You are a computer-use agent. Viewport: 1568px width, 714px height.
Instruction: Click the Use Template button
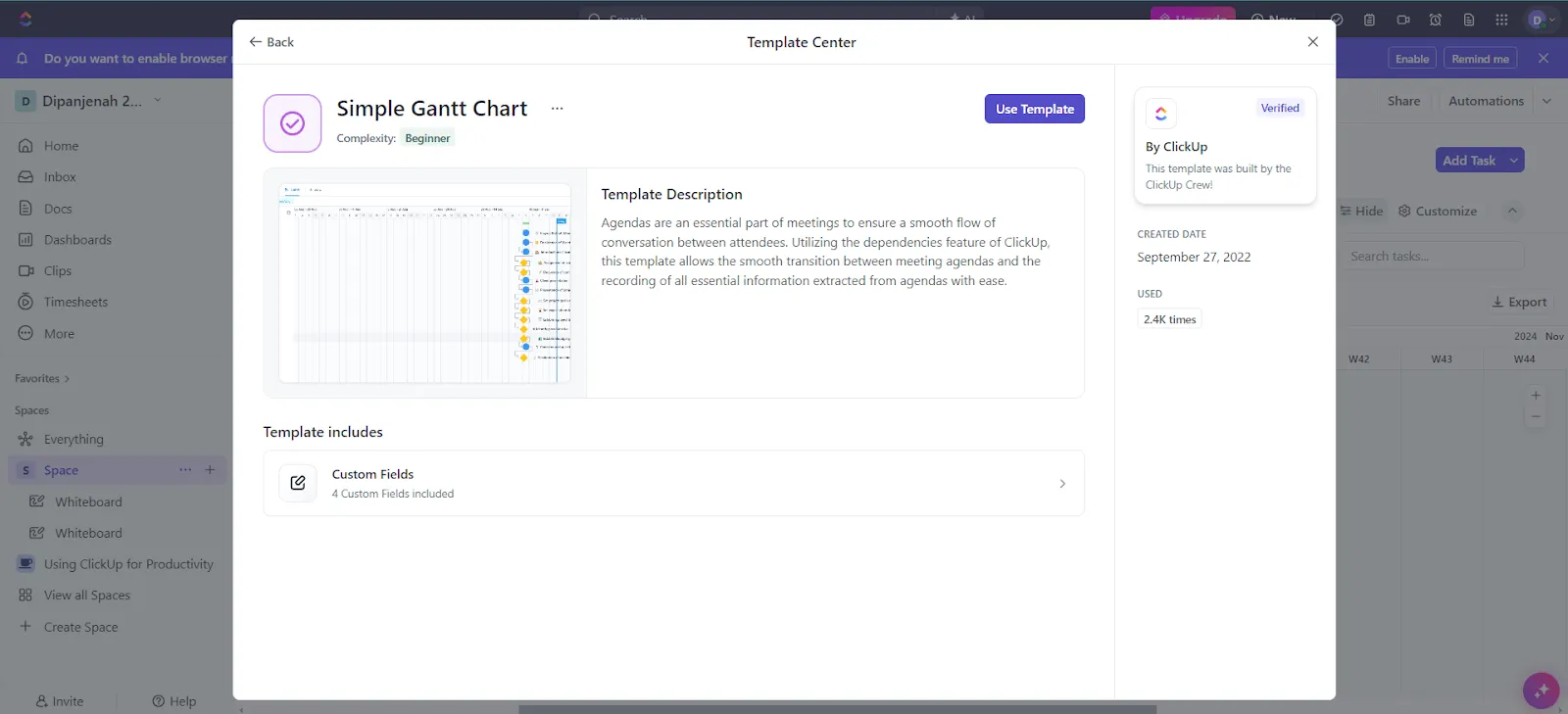point(1035,109)
